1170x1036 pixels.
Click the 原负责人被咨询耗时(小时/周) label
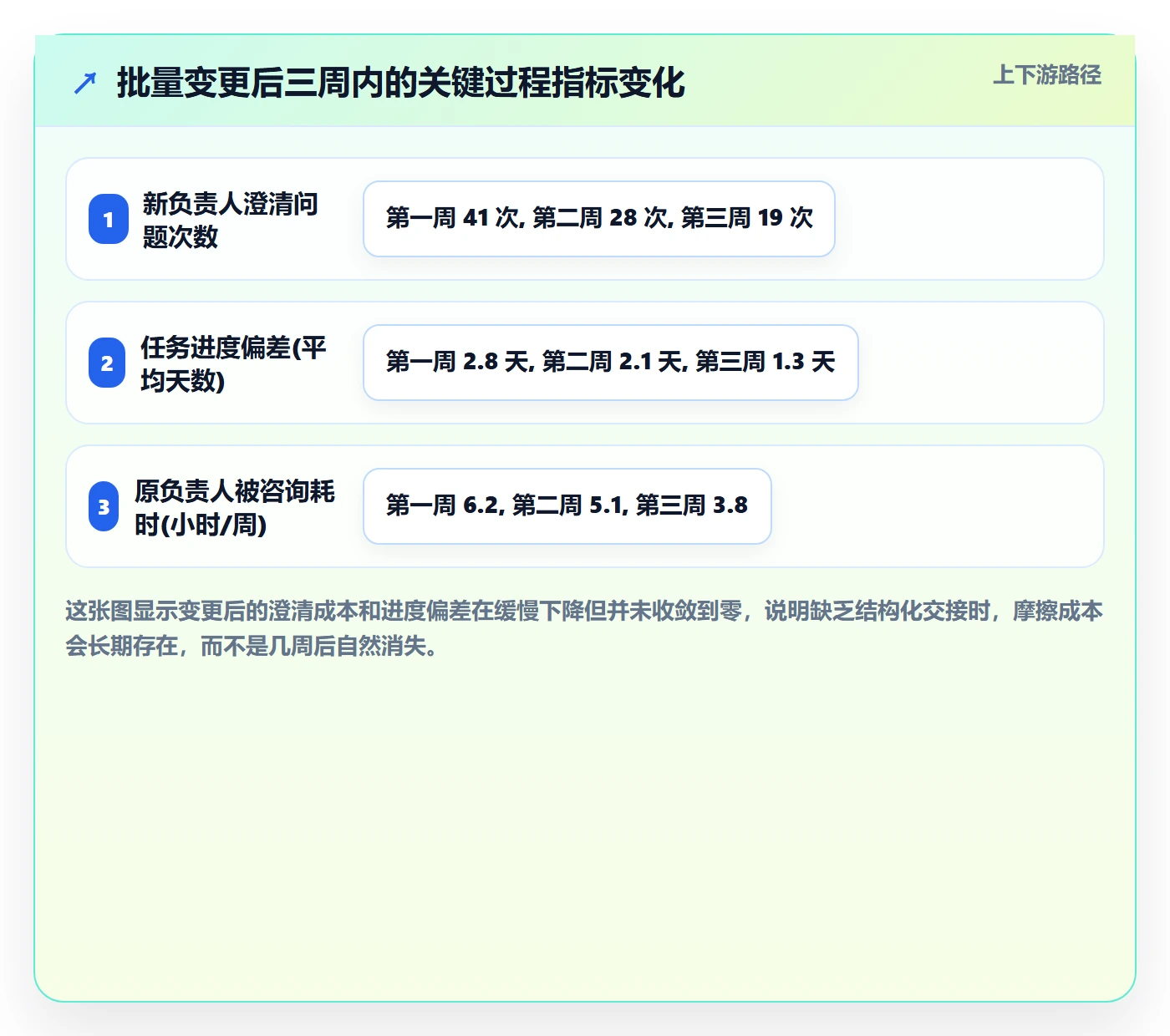tap(235, 507)
